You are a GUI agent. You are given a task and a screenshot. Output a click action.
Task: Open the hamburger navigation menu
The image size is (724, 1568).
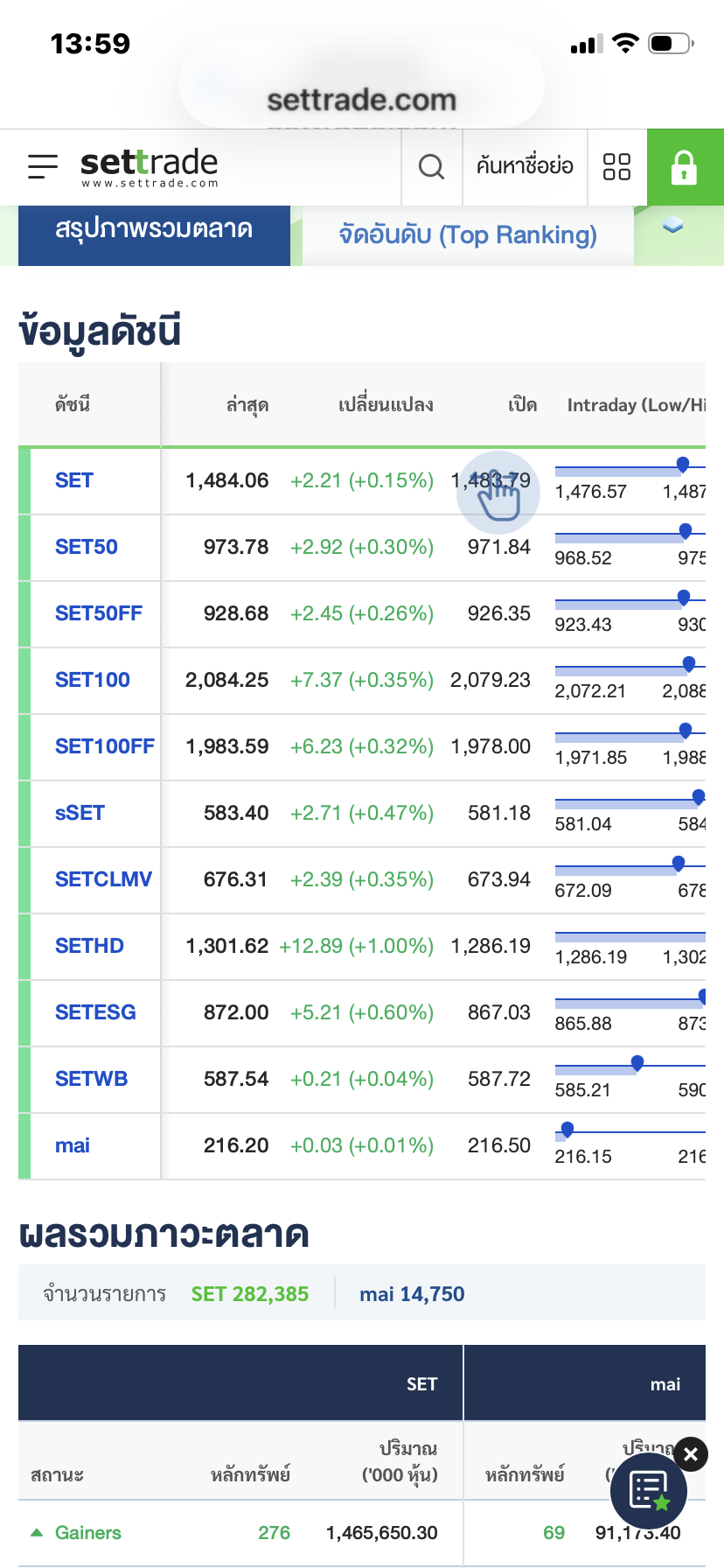42,166
